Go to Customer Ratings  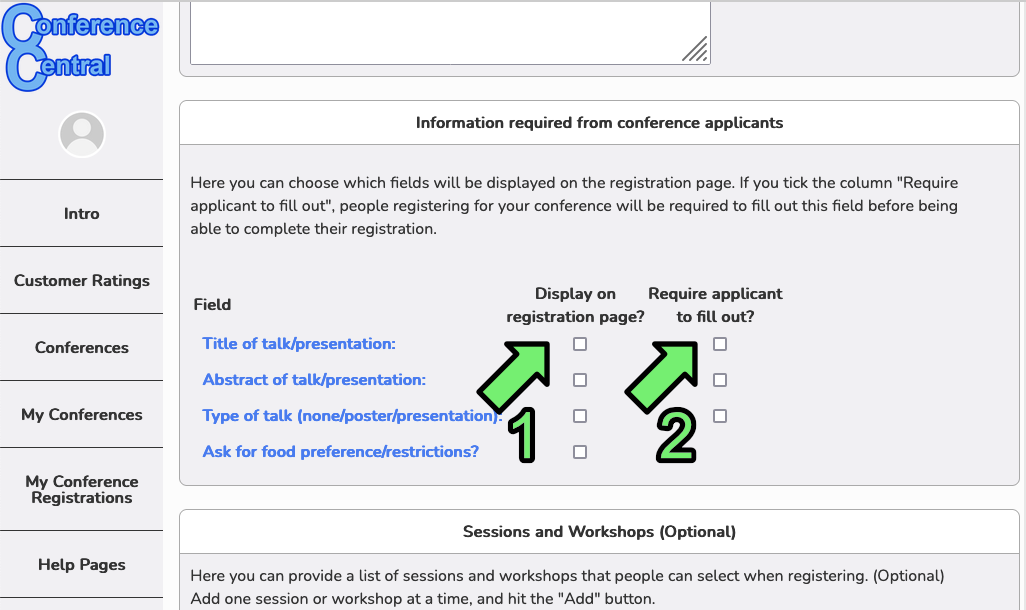(81, 280)
